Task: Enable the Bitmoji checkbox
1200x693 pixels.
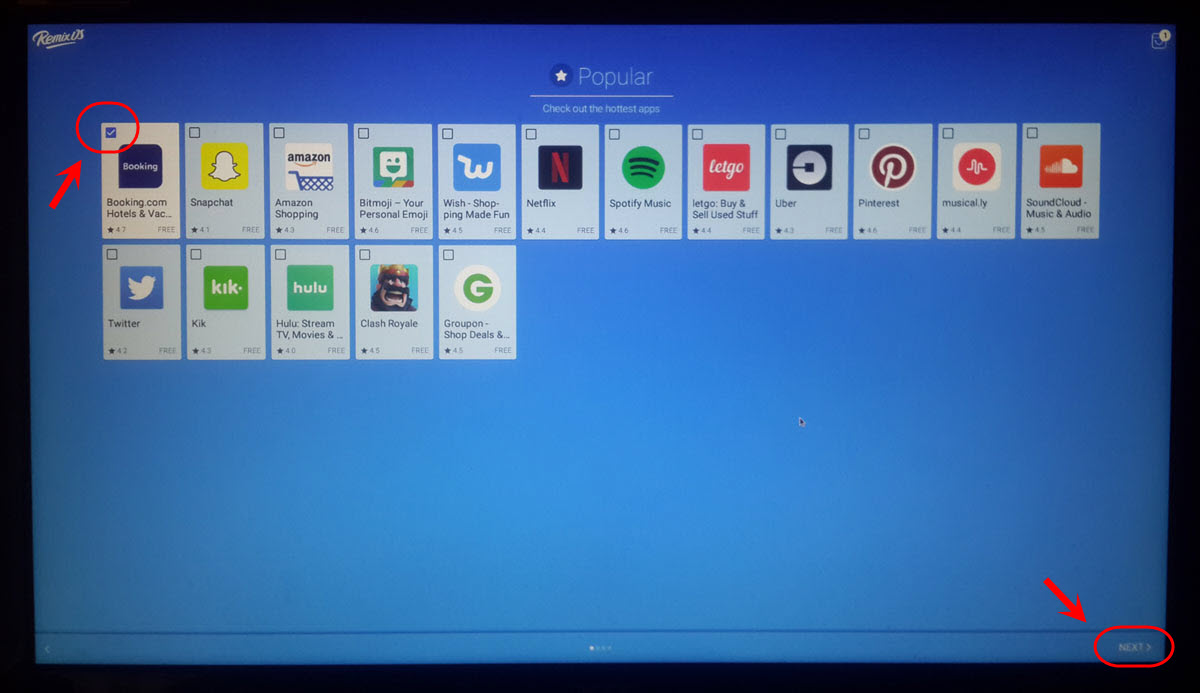Action: pos(363,133)
